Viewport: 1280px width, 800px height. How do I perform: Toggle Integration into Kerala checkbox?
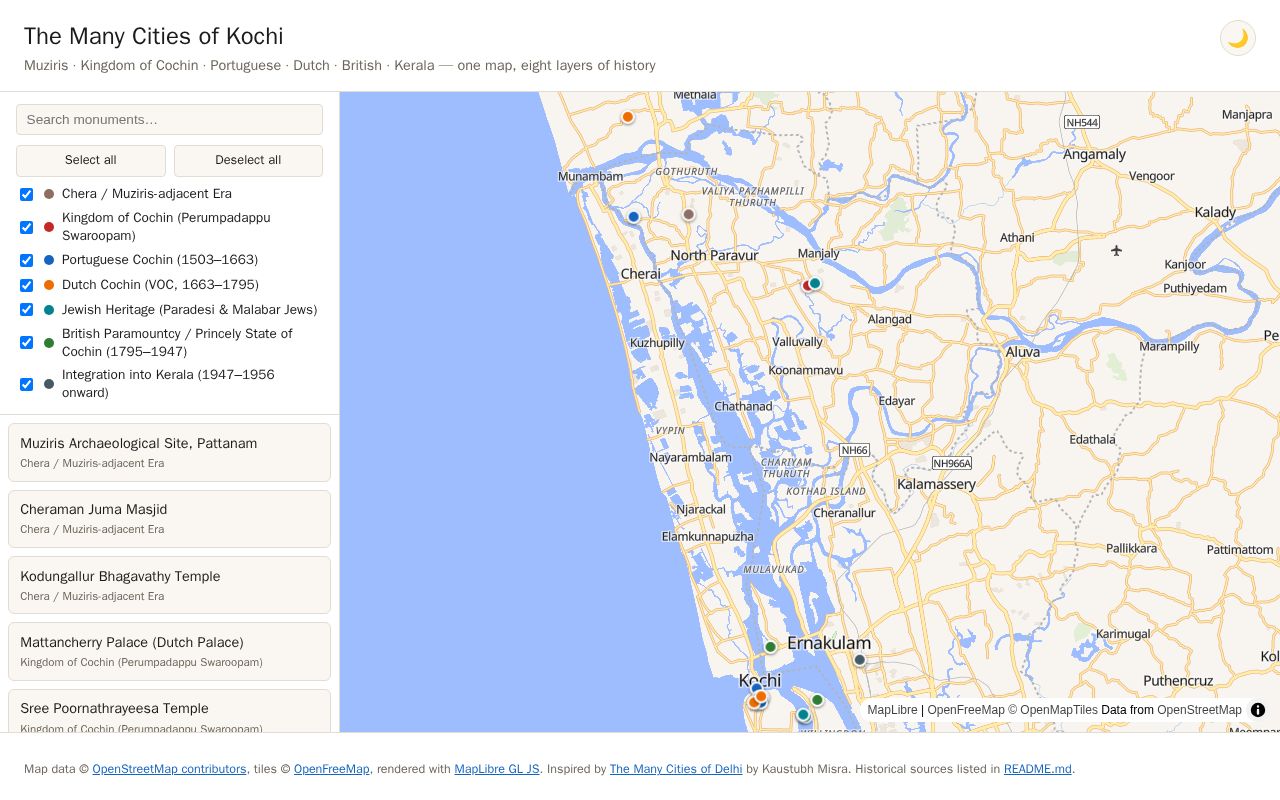point(27,384)
